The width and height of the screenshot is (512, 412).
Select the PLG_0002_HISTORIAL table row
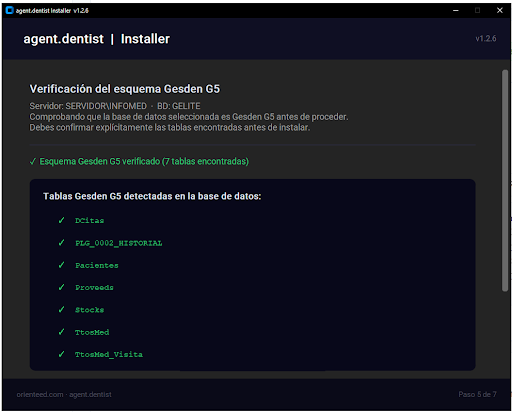119,243
